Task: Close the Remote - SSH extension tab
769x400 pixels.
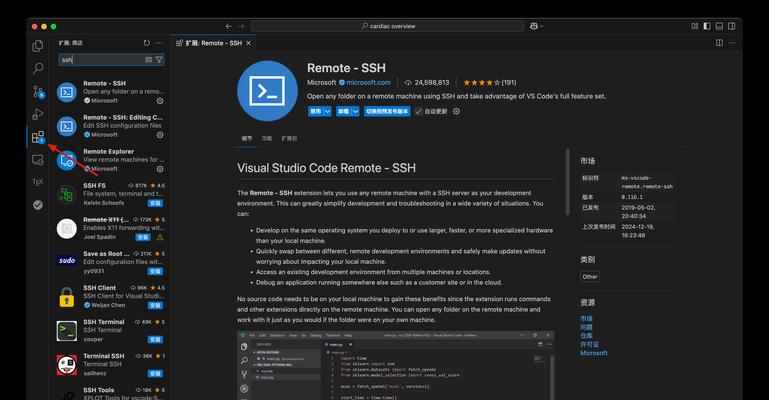Action: click(249, 43)
